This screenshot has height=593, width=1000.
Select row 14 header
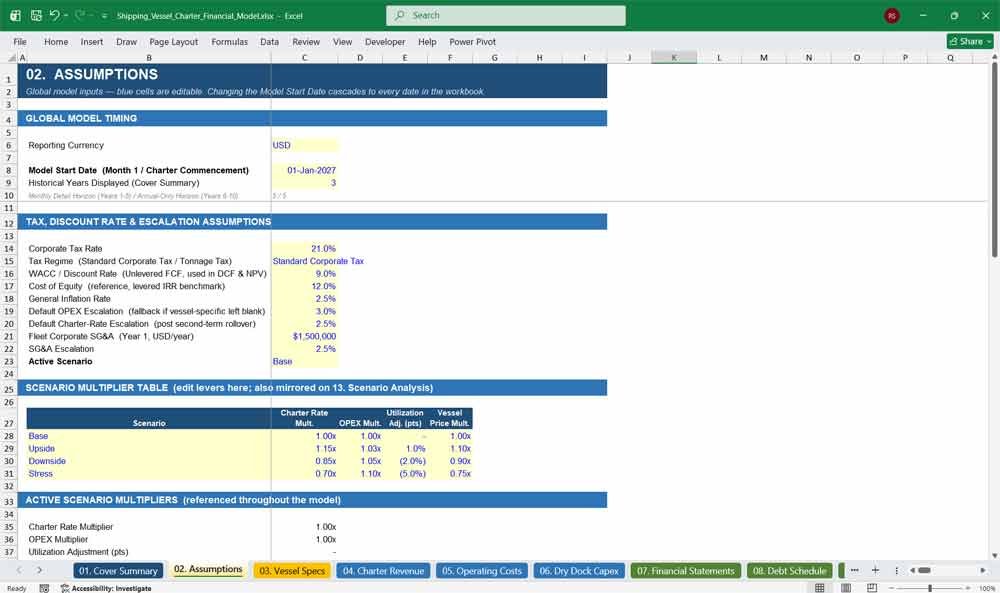tap(9, 249)
